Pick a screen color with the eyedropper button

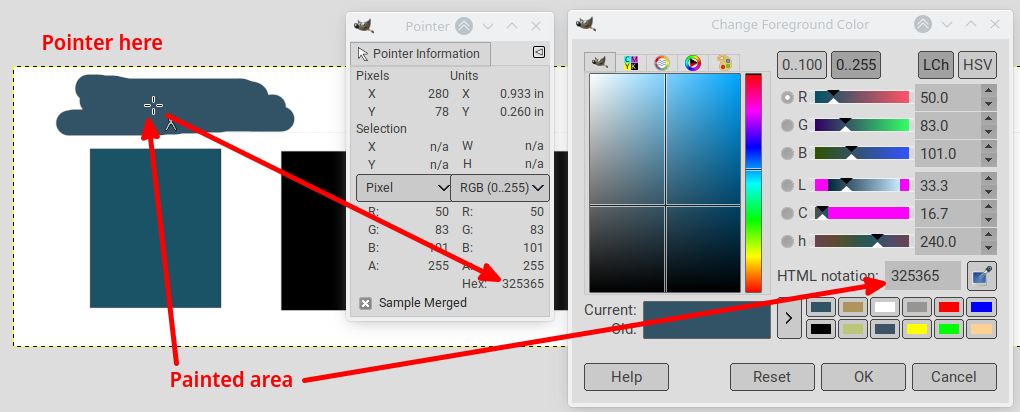click(x=982, y=276)
